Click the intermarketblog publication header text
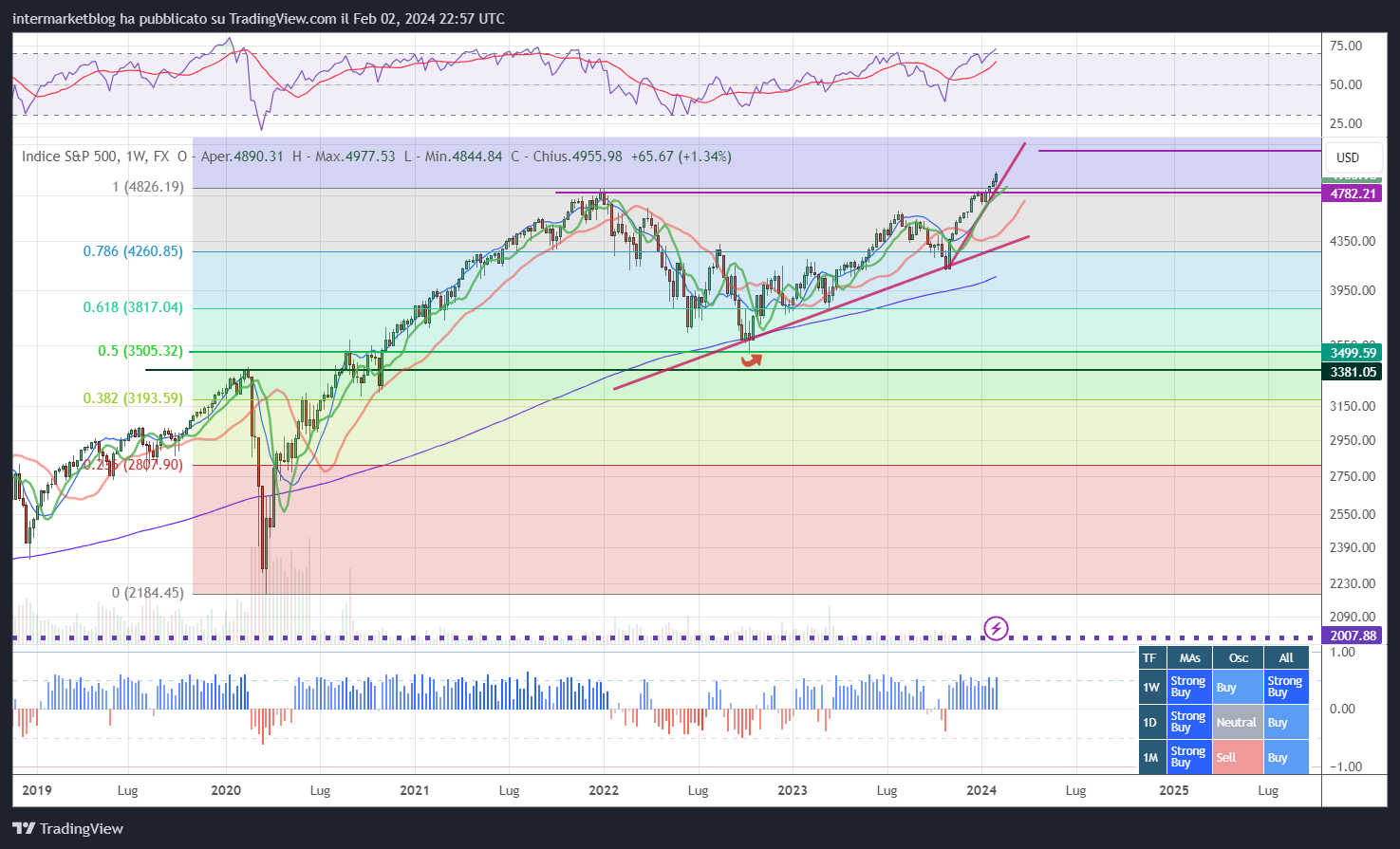Screen dimensions: 1400x849 coord(258,19)
